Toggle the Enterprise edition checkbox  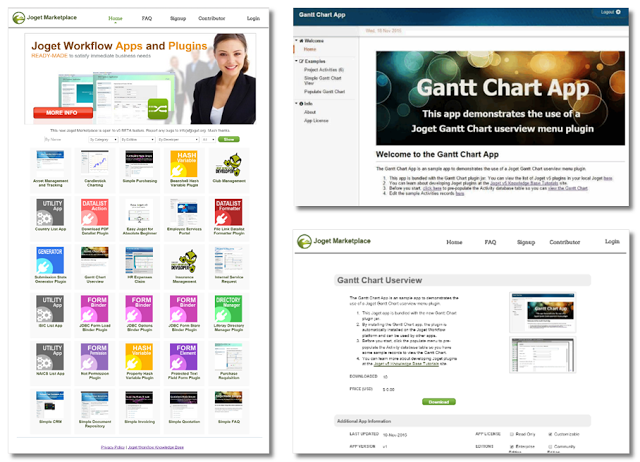click(511, 446)
